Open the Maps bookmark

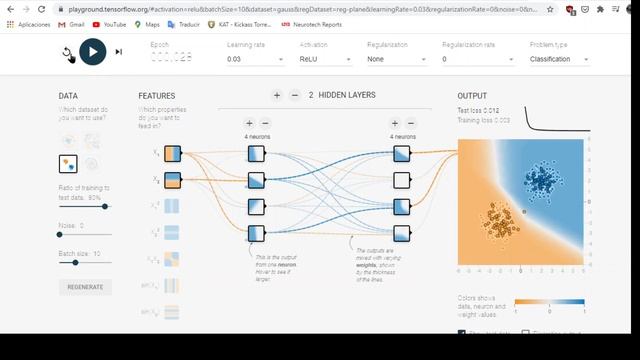(x=147, y=24)
